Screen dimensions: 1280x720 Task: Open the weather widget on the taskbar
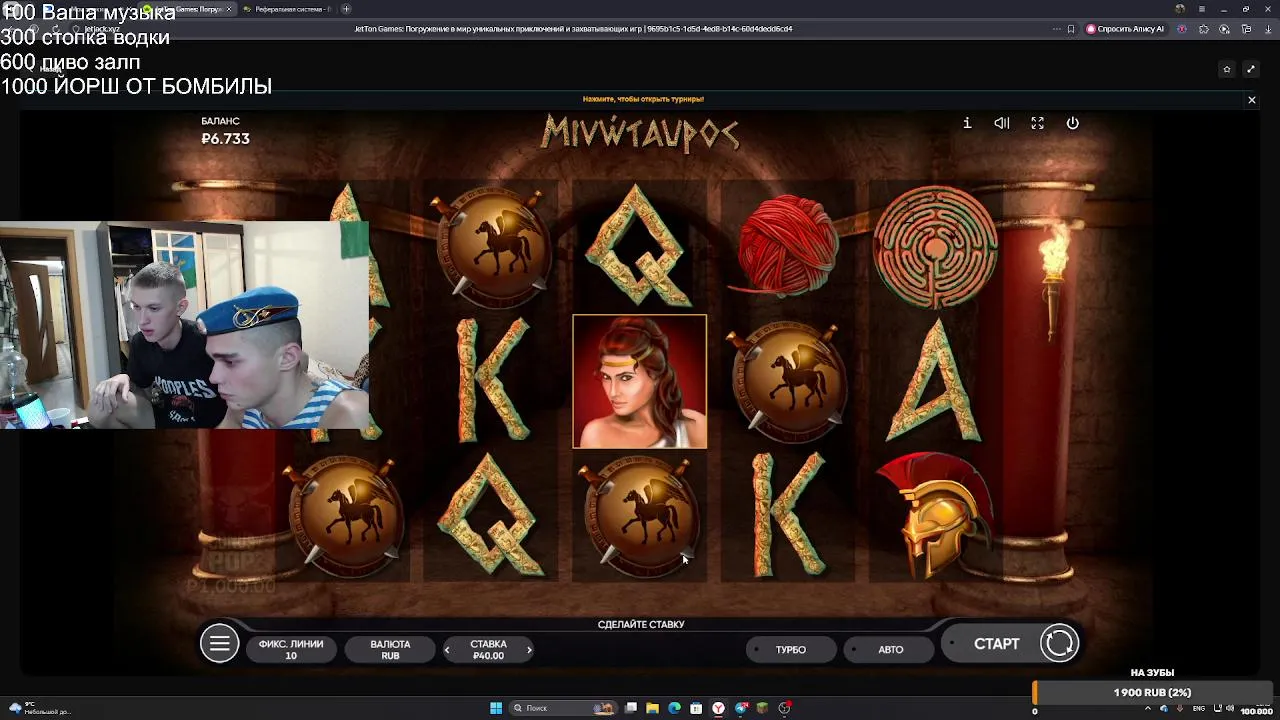tap(40, 708)
